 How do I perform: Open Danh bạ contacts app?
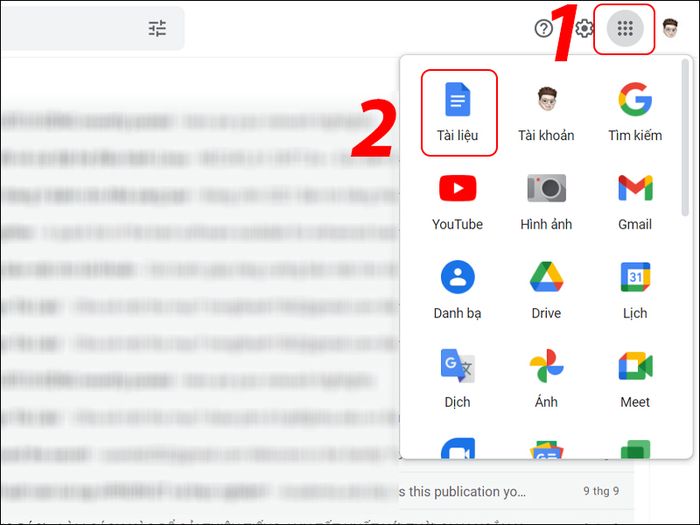[458, 290]
